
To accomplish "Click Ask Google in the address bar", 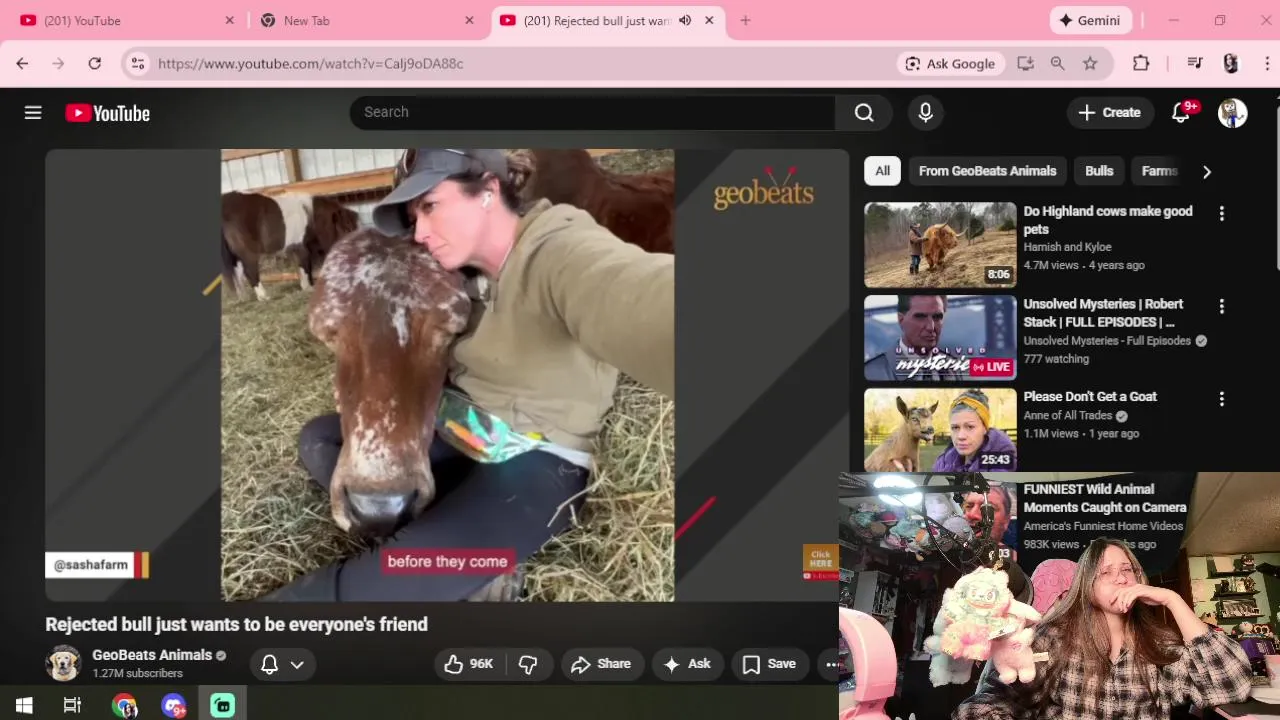I will (x=950, y=63).
